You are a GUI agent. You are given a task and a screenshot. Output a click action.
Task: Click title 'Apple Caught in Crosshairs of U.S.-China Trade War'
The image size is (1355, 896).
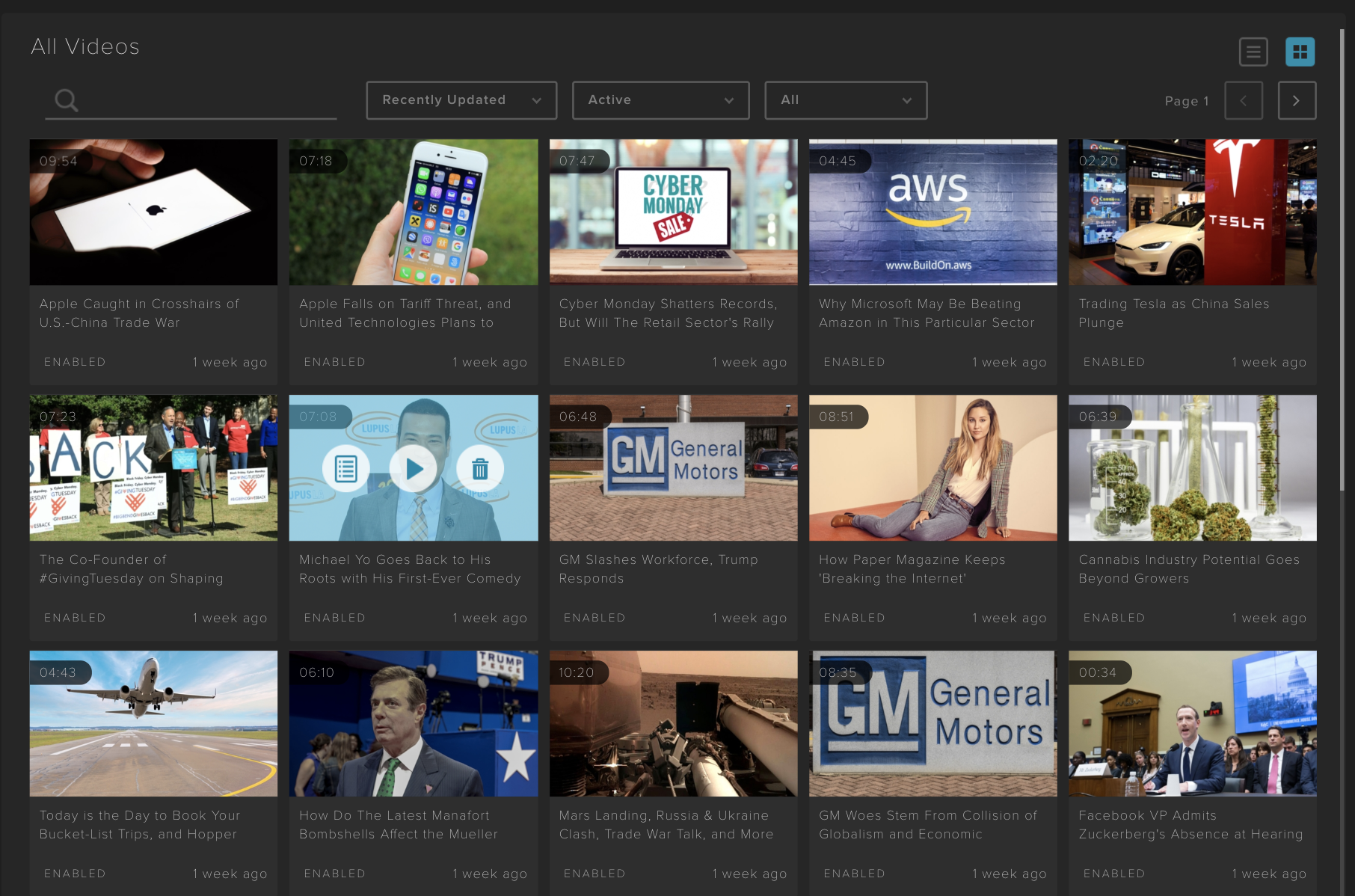point(139,313)
